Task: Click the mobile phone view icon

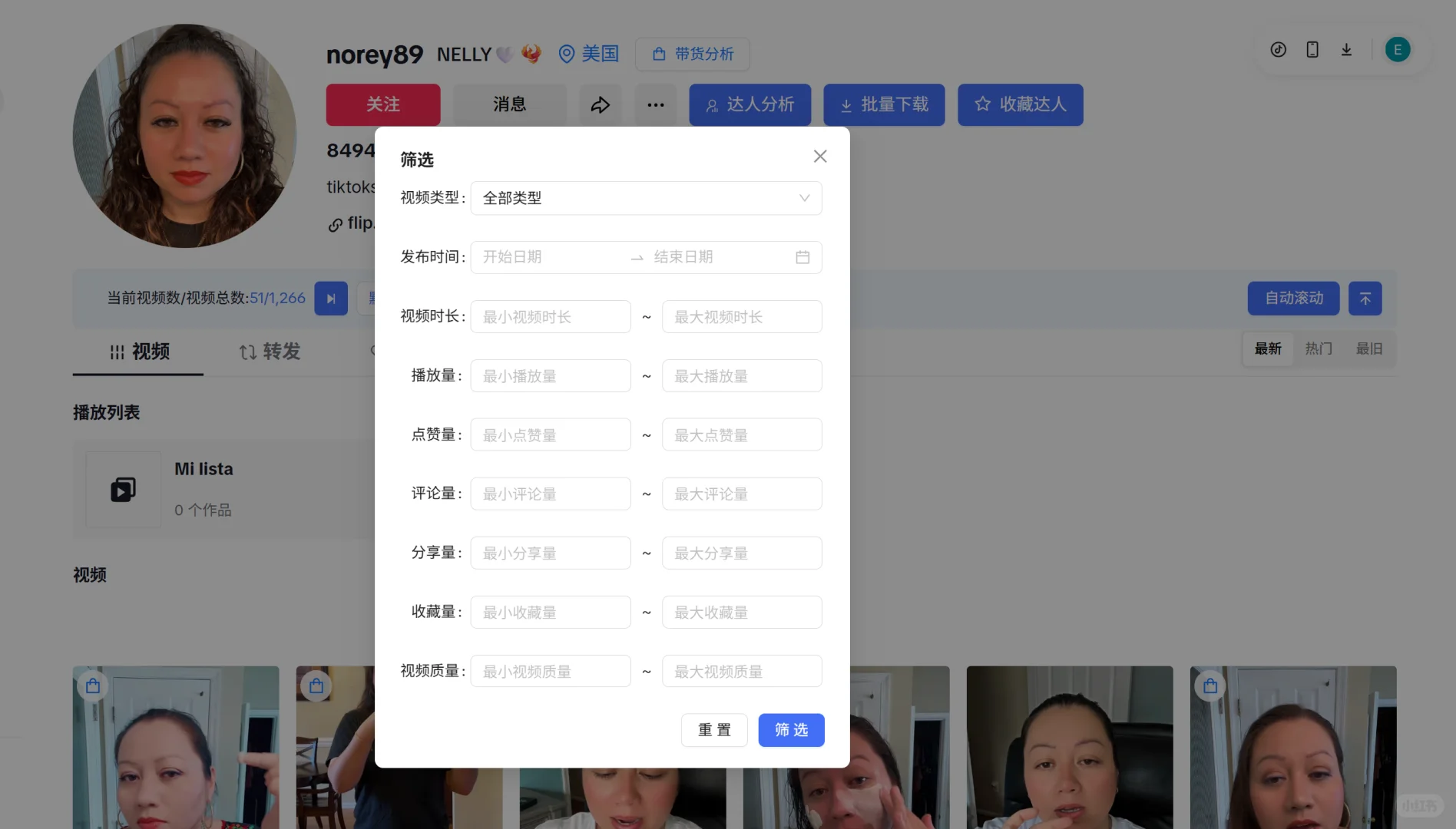Action: pos(1312,49)
